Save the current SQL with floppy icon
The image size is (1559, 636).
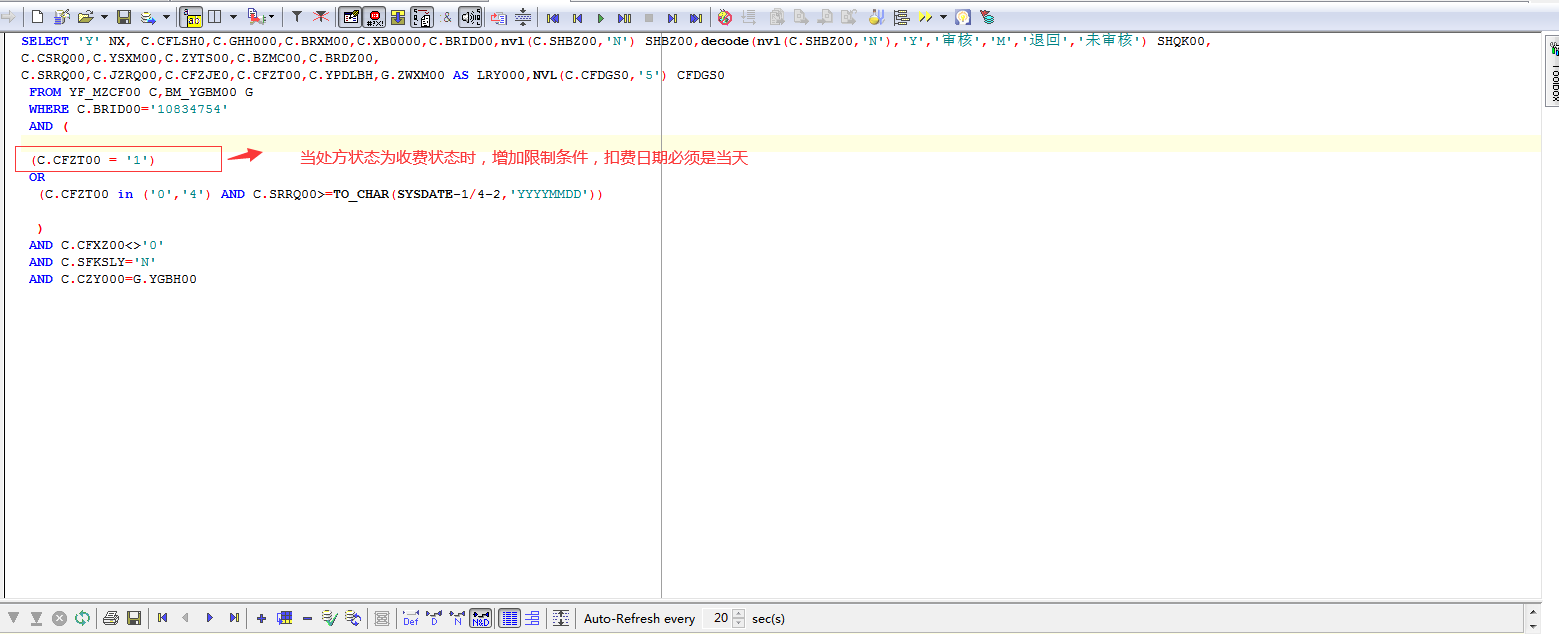pos(124,17)
